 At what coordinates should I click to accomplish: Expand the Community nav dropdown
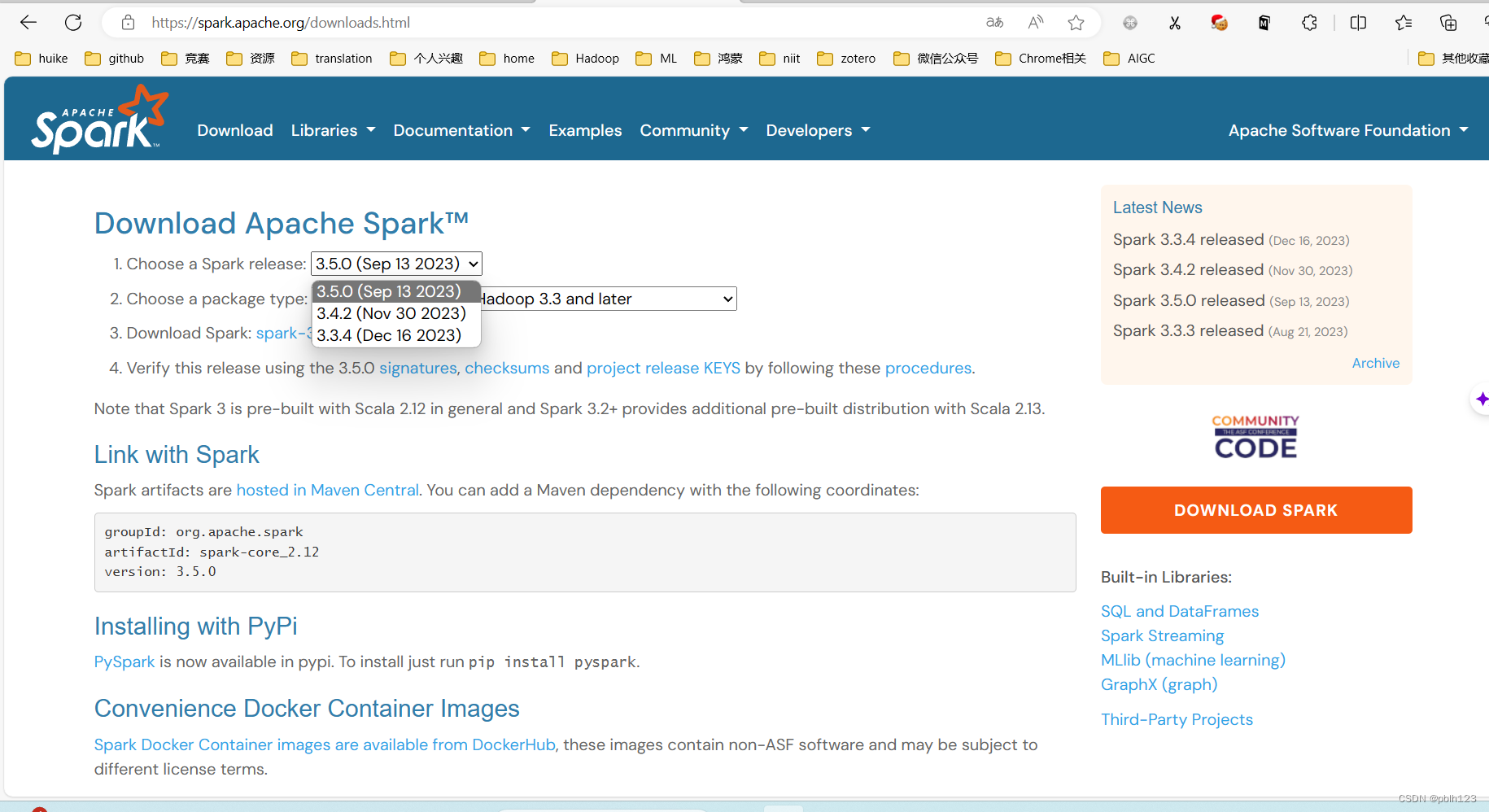coord(693,130)
